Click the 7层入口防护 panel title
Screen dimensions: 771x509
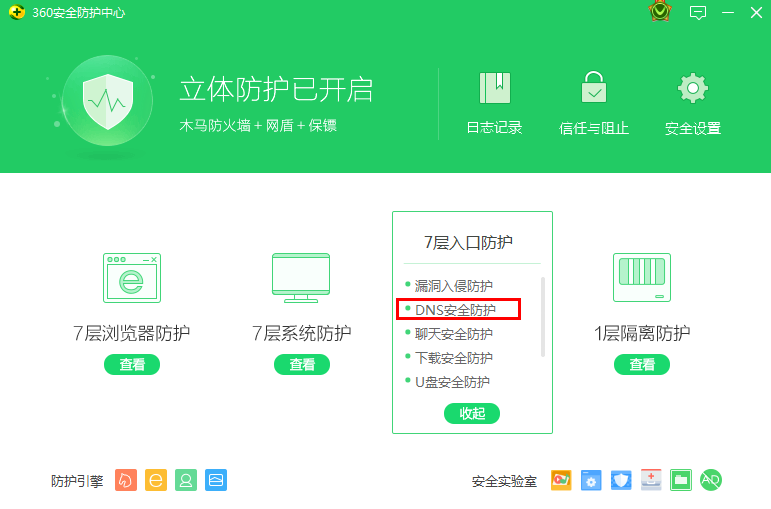pyautogui.click(x=468, y=242)
